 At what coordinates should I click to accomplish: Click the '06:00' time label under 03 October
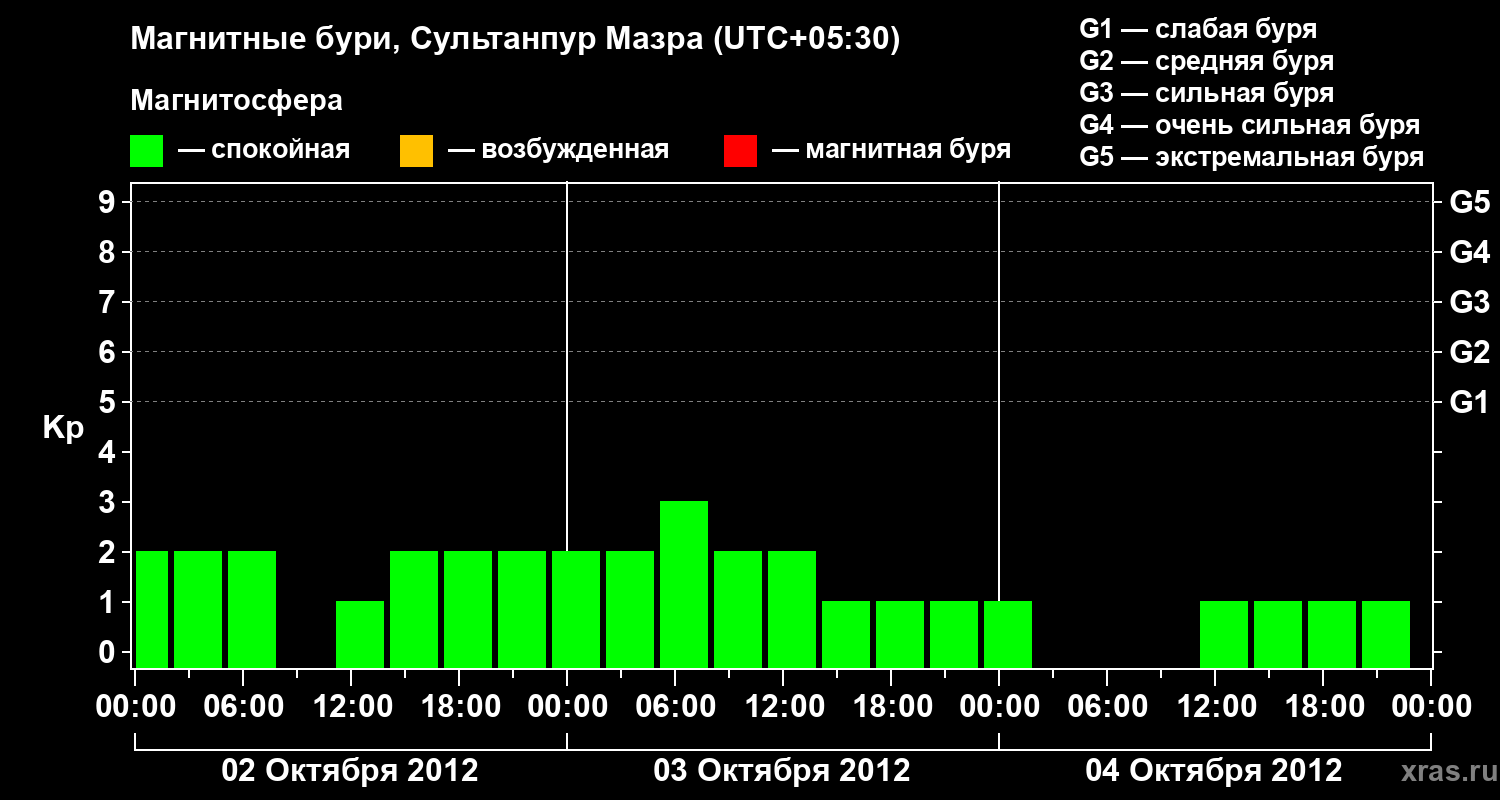pos(675,706)
